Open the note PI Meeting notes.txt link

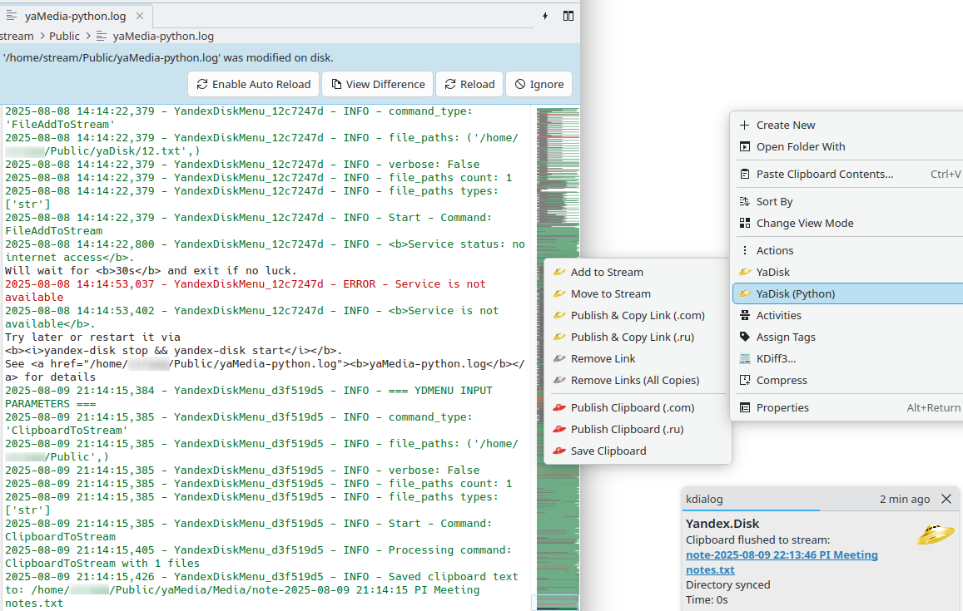pos(781,562)
